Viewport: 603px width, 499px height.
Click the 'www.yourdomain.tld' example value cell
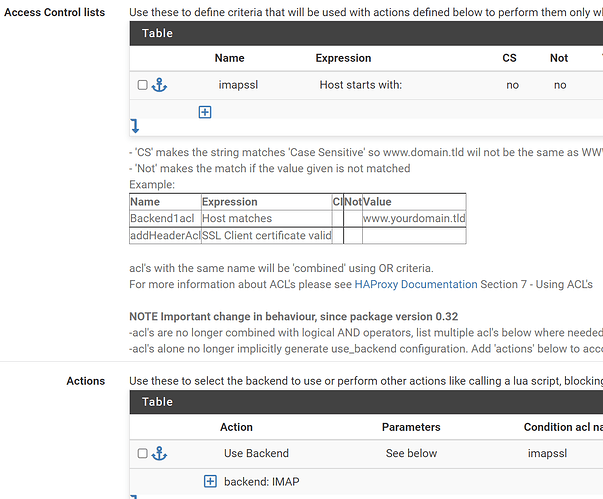(414, 218)
